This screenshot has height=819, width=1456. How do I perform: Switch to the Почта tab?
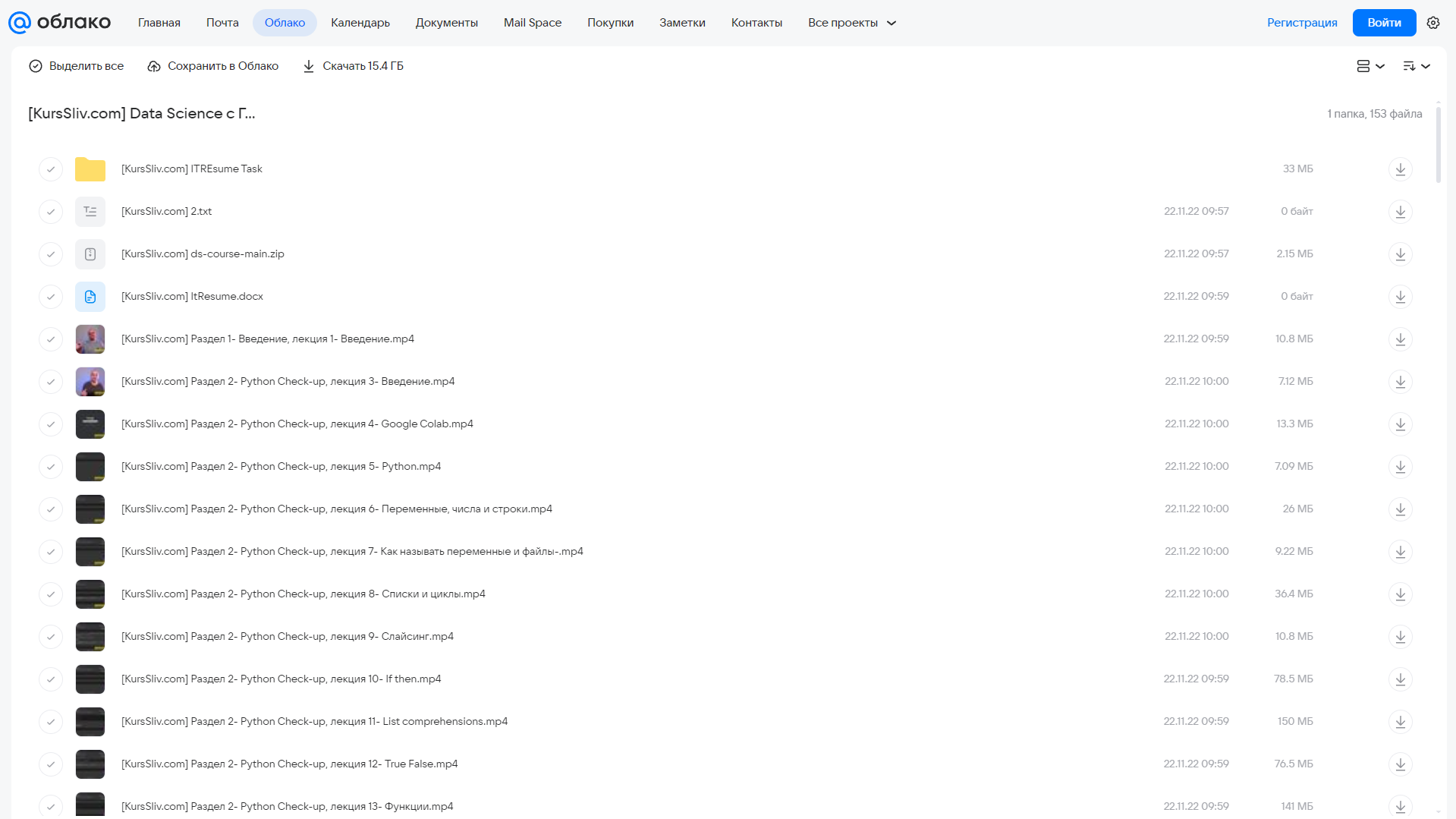click(x=222, y=23)
